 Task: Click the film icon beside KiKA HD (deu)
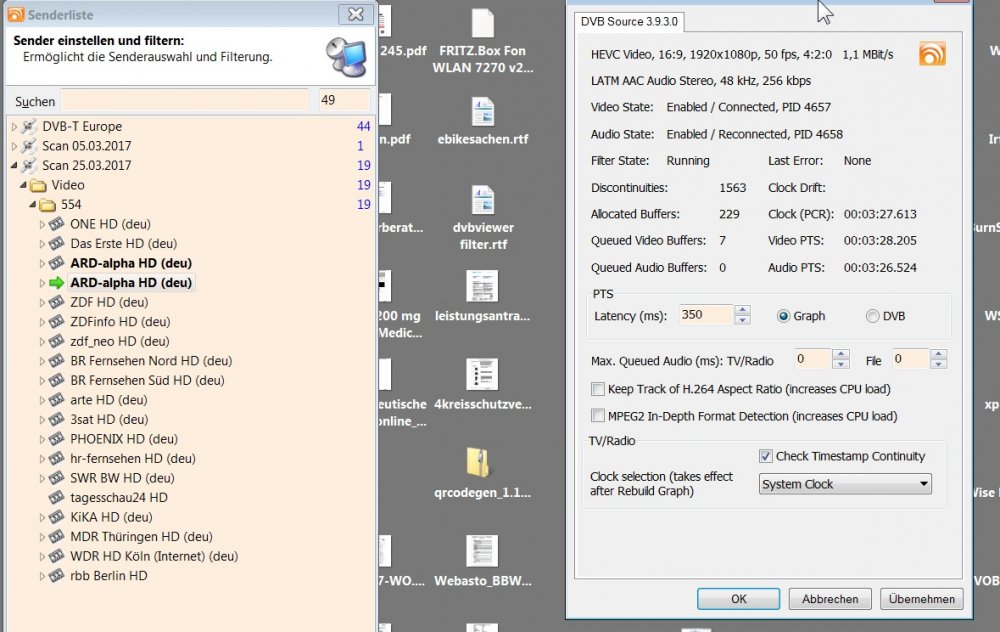point(57,517)
